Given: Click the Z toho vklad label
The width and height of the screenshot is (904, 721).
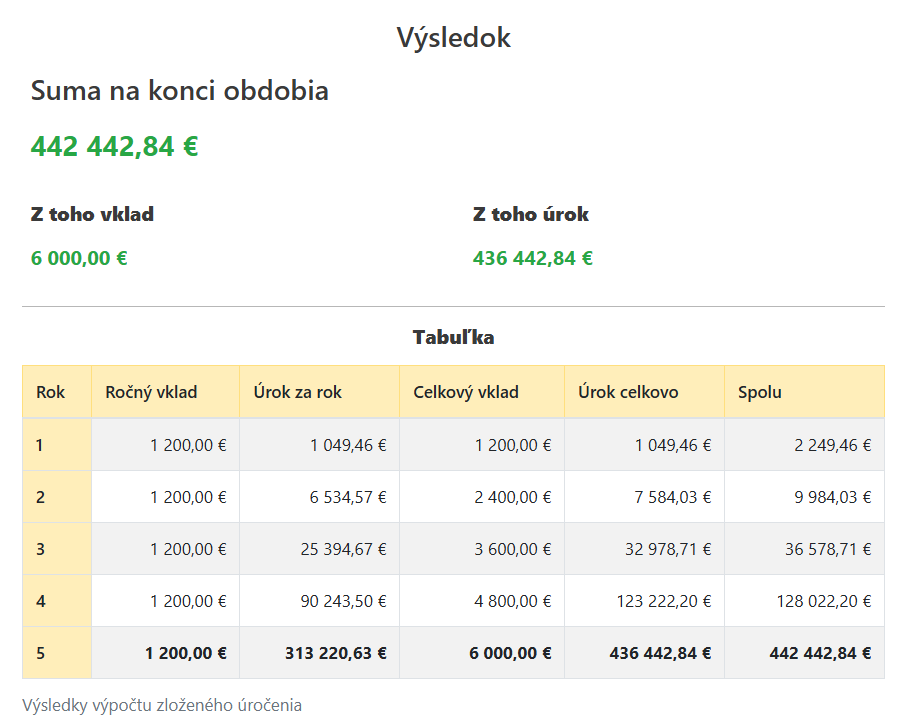Looking at the screenshot, I should (x=92, y=214).
